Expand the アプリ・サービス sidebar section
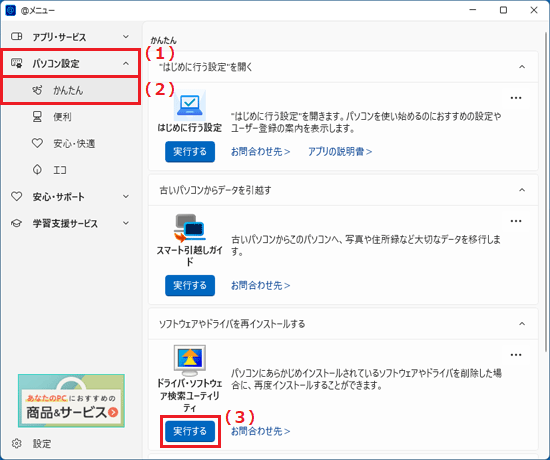The image size is (550, 460). (x=70, y=37)
